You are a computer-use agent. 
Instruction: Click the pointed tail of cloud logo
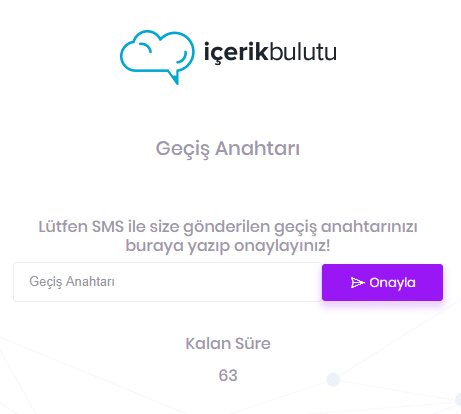(x=173, y=77)
